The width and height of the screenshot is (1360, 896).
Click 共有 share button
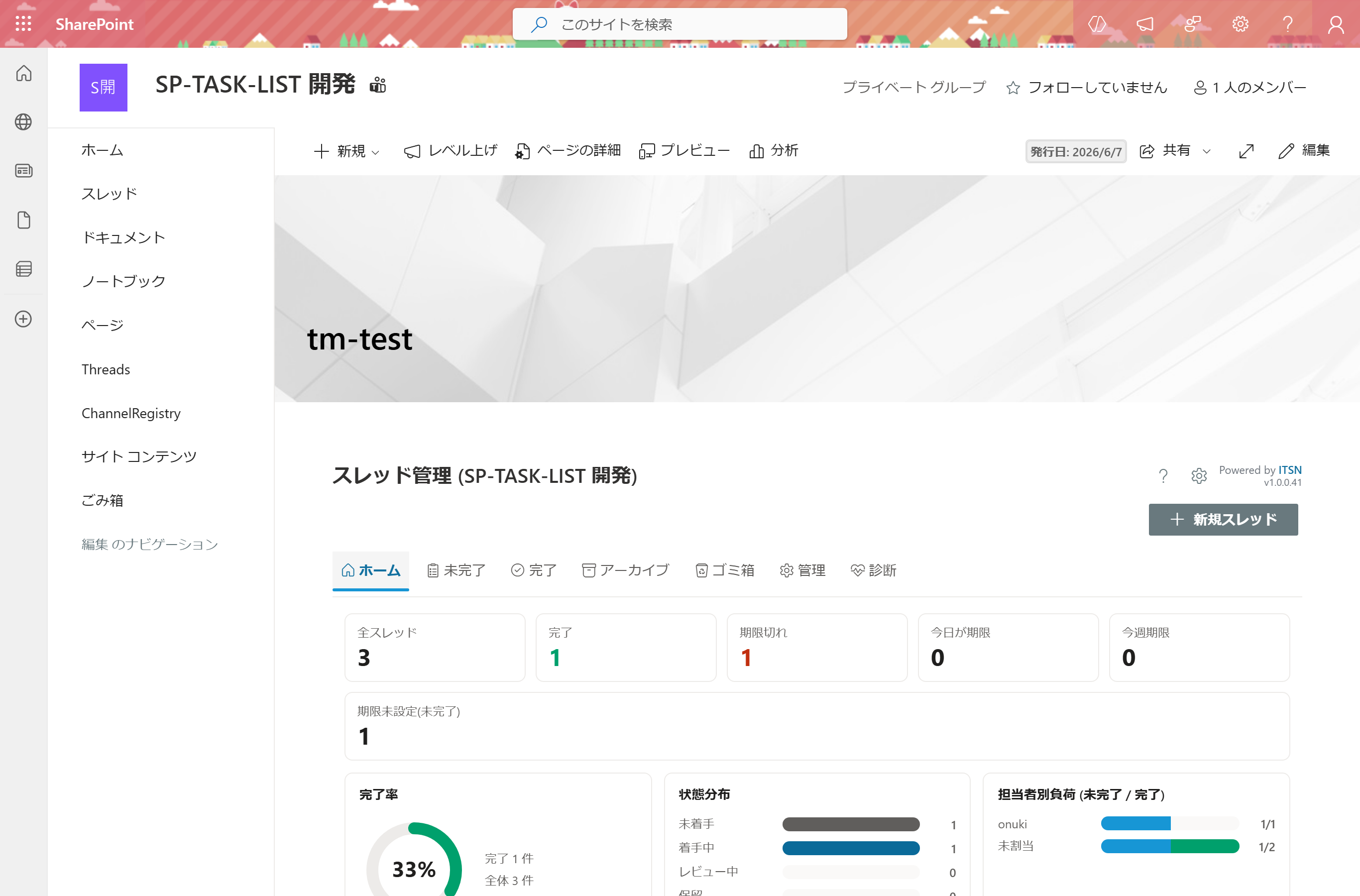[1164, 151]
